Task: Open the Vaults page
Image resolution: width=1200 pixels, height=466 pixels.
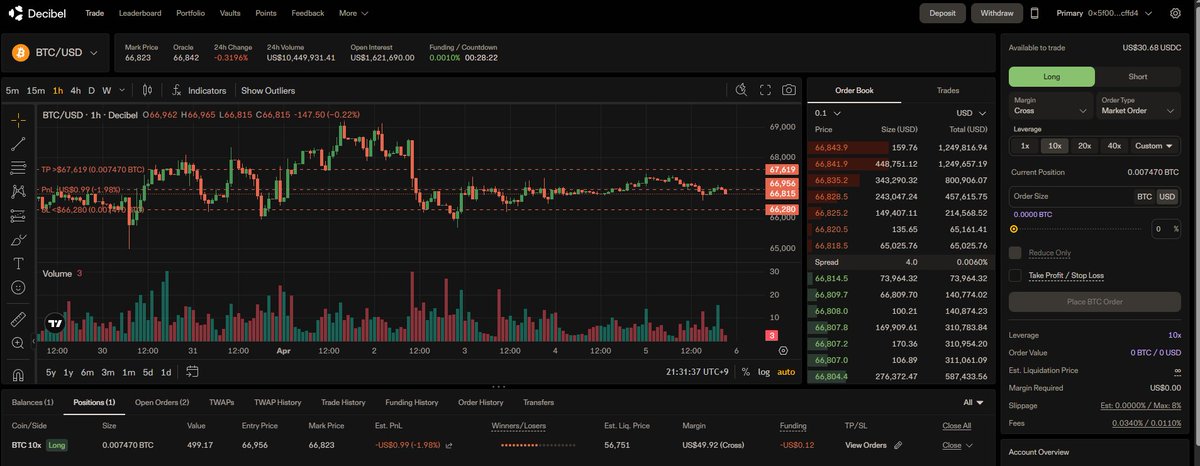Action: click(231, 13)
